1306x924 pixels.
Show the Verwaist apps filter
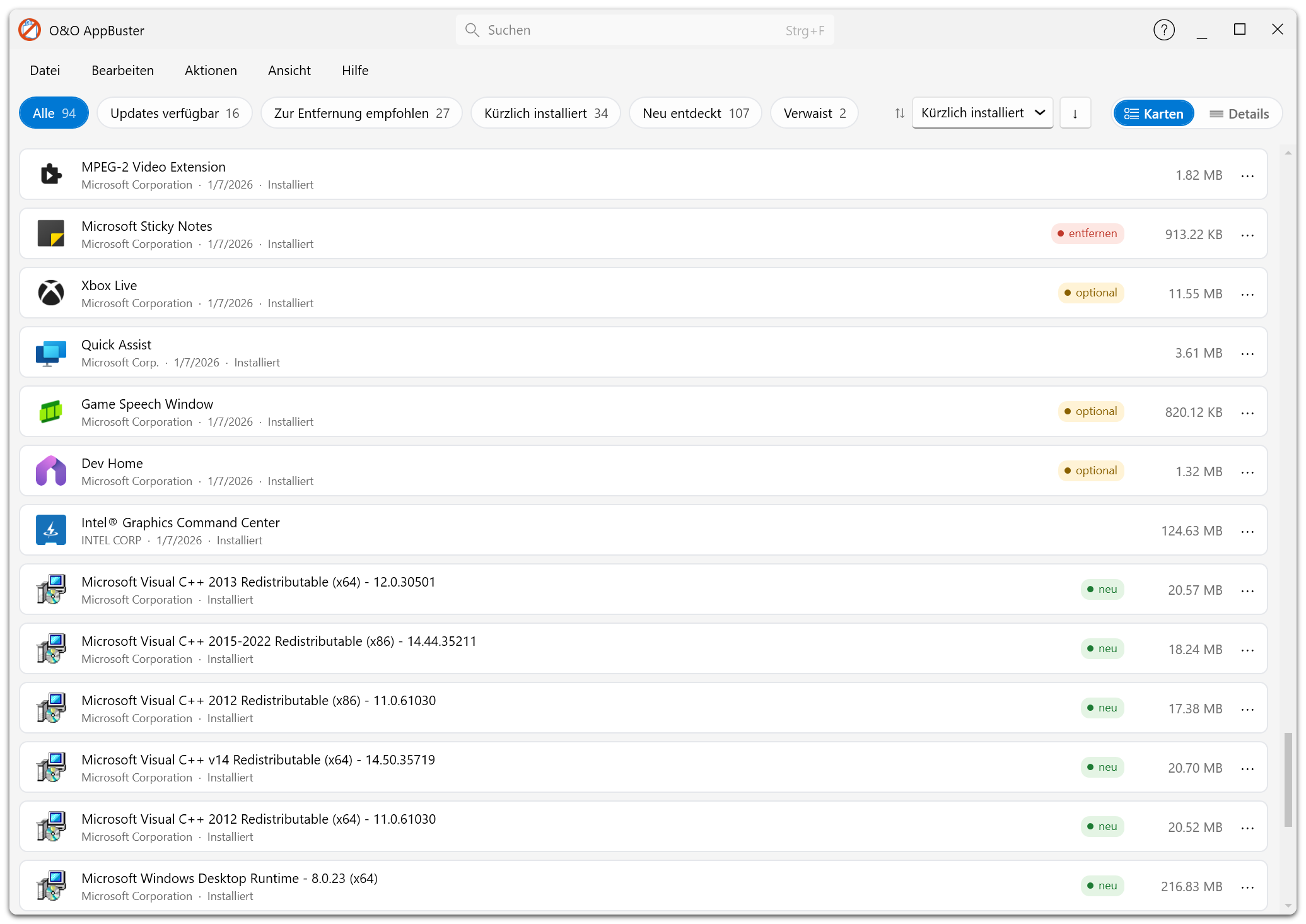coord(815,114)
